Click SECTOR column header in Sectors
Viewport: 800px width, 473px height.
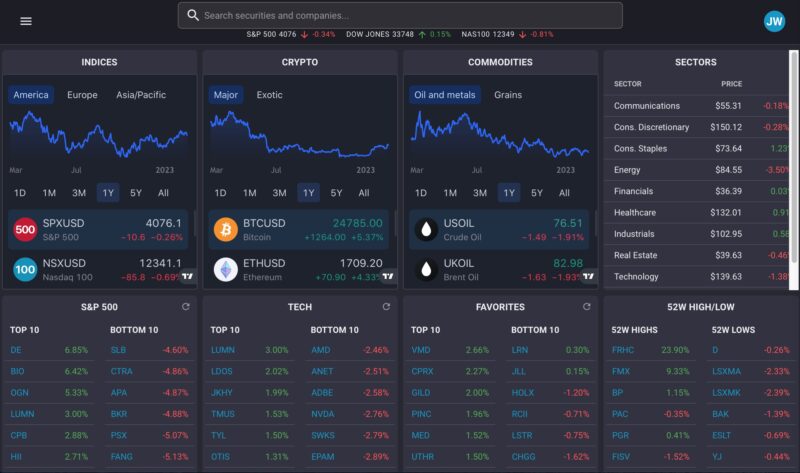pyautogui.click(x=628, y=84)
